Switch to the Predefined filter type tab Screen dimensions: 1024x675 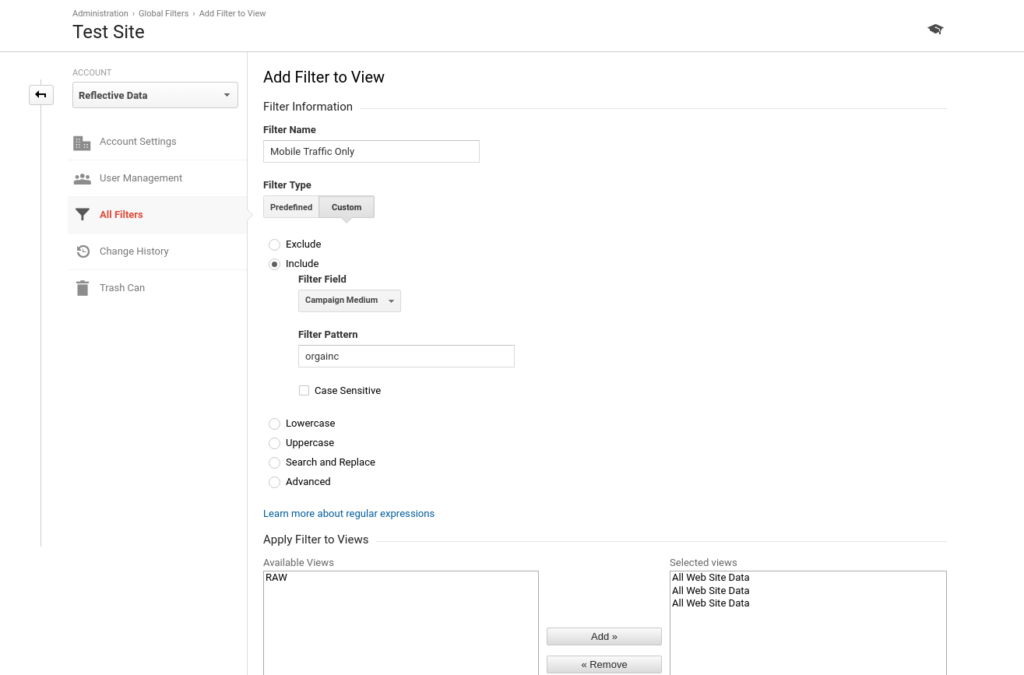point(291,207)
